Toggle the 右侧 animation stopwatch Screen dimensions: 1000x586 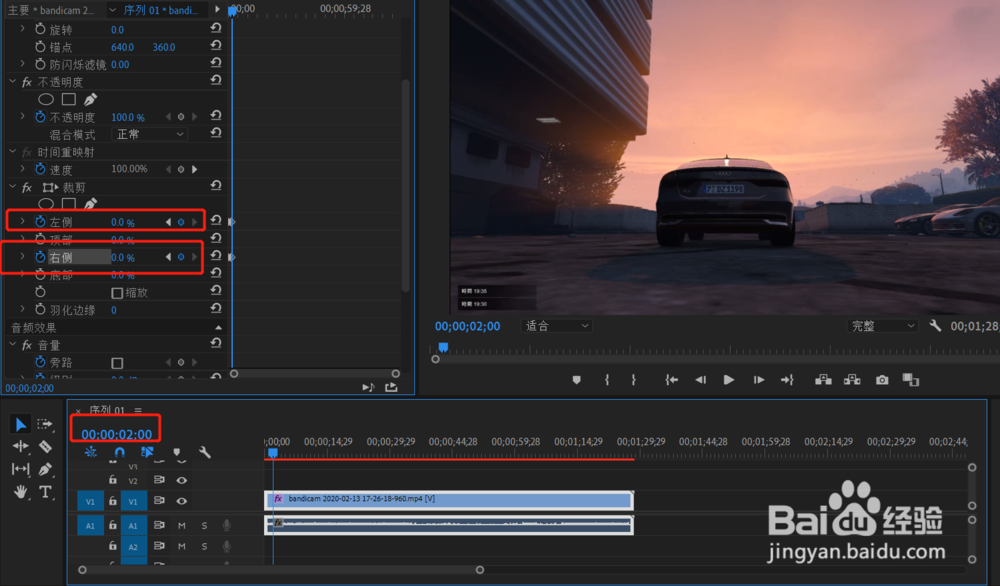pyautogui.click(x=40, y=257)
